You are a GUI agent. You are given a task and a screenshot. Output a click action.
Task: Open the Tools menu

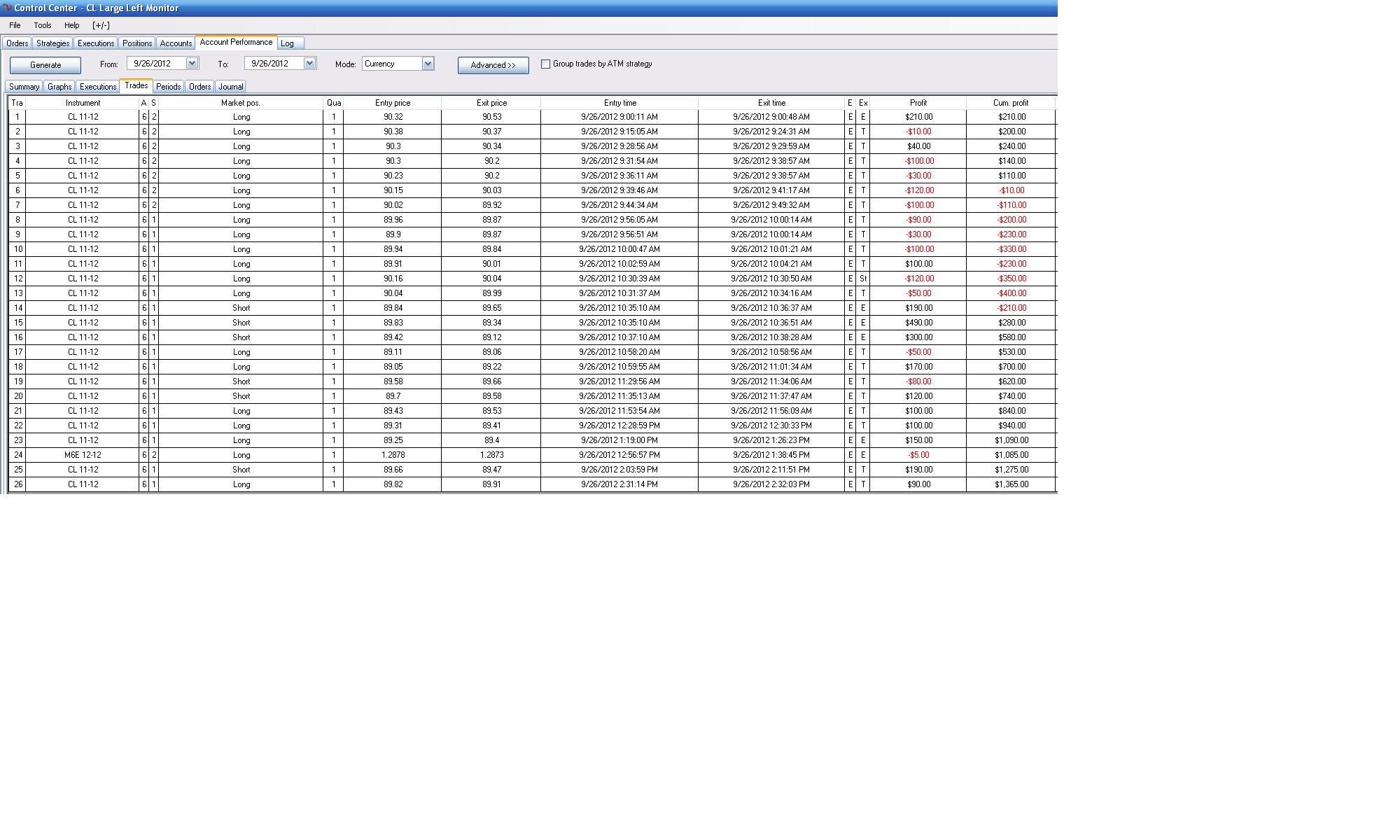pos(43,25)
